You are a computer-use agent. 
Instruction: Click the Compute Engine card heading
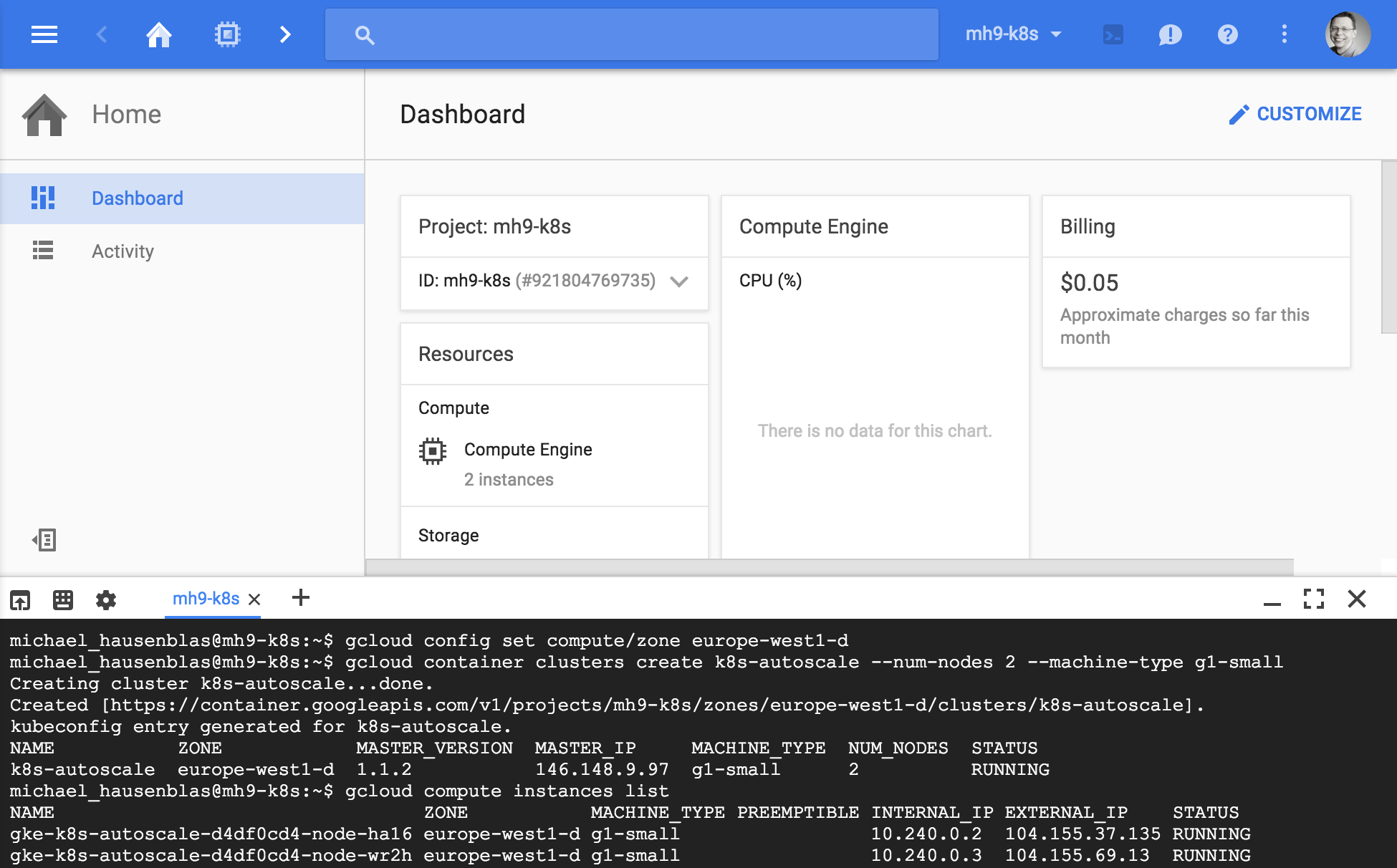point(814,226)
